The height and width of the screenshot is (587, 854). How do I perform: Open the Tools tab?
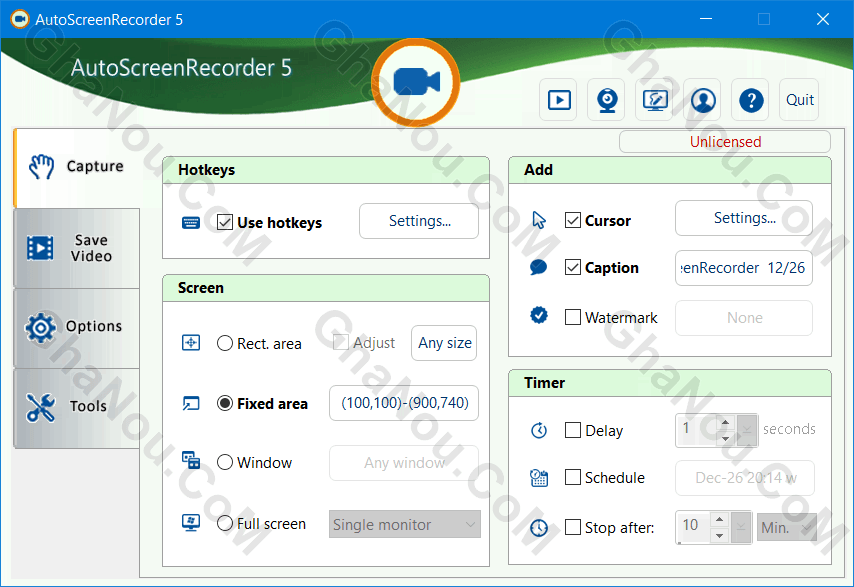point(77,408)
